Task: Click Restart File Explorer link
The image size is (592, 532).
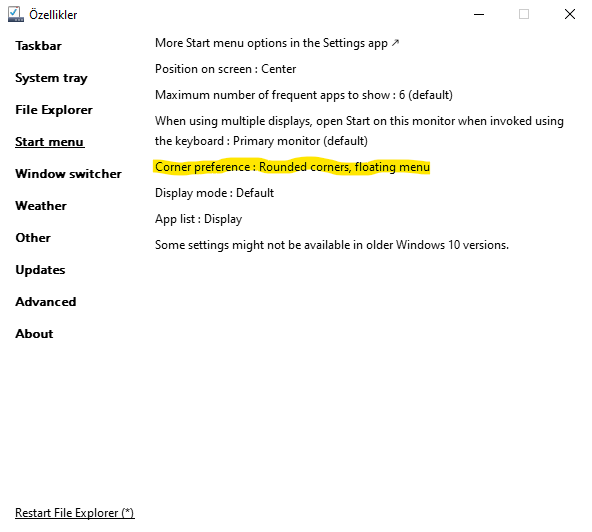Action: pos(75,513)
